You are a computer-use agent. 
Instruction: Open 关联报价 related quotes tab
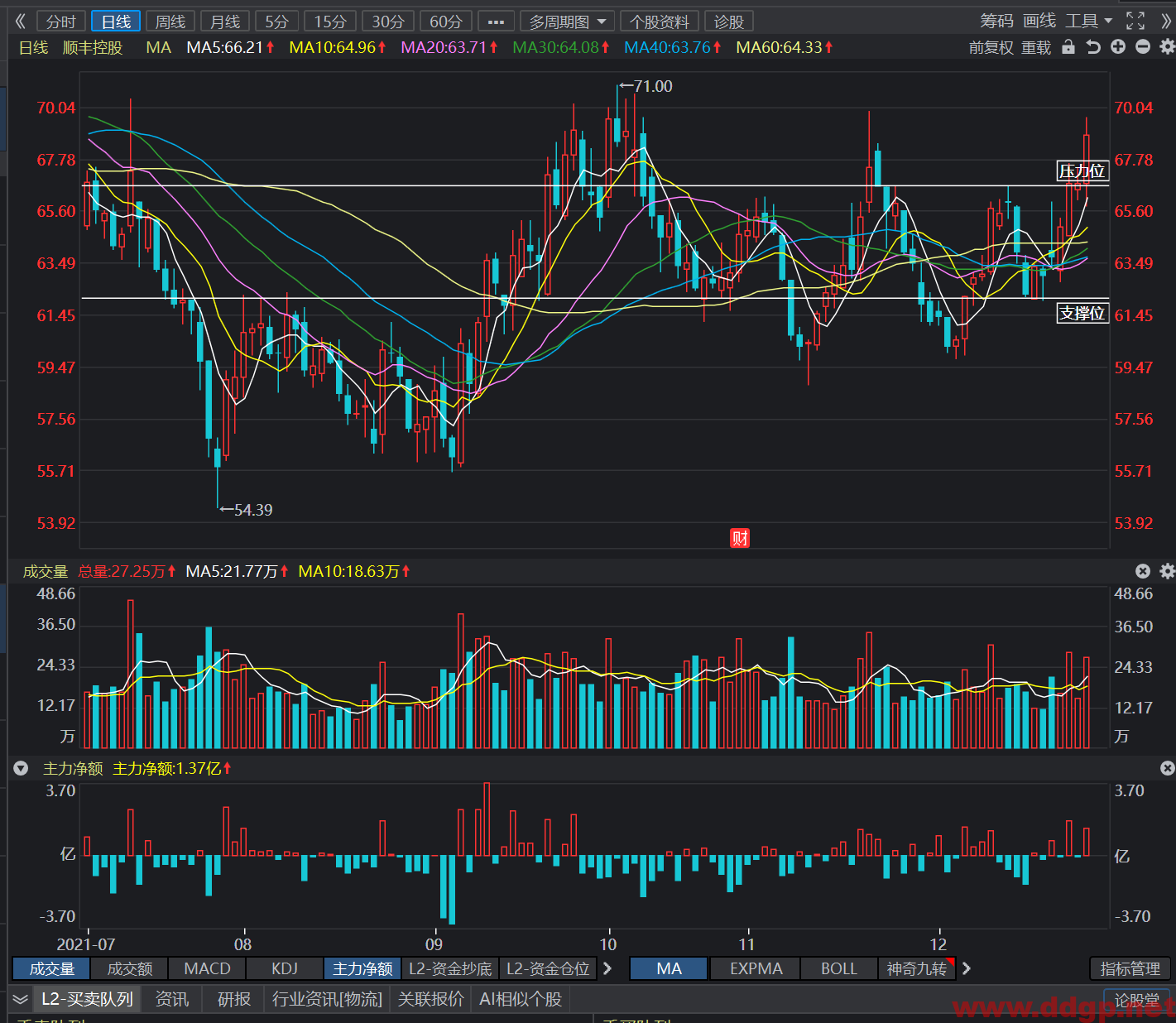point(431,999)
